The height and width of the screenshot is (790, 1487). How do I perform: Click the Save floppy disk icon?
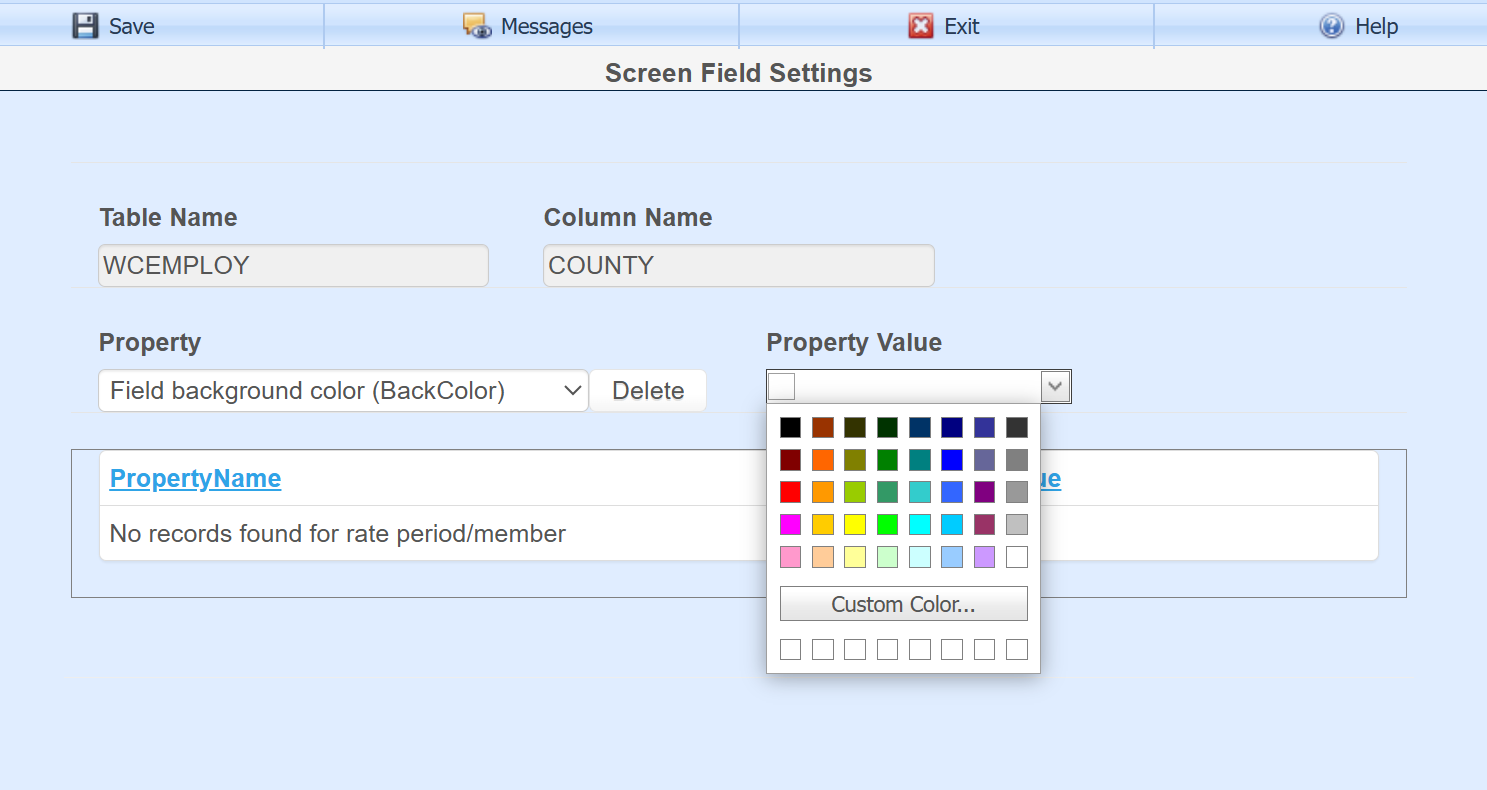85,26
